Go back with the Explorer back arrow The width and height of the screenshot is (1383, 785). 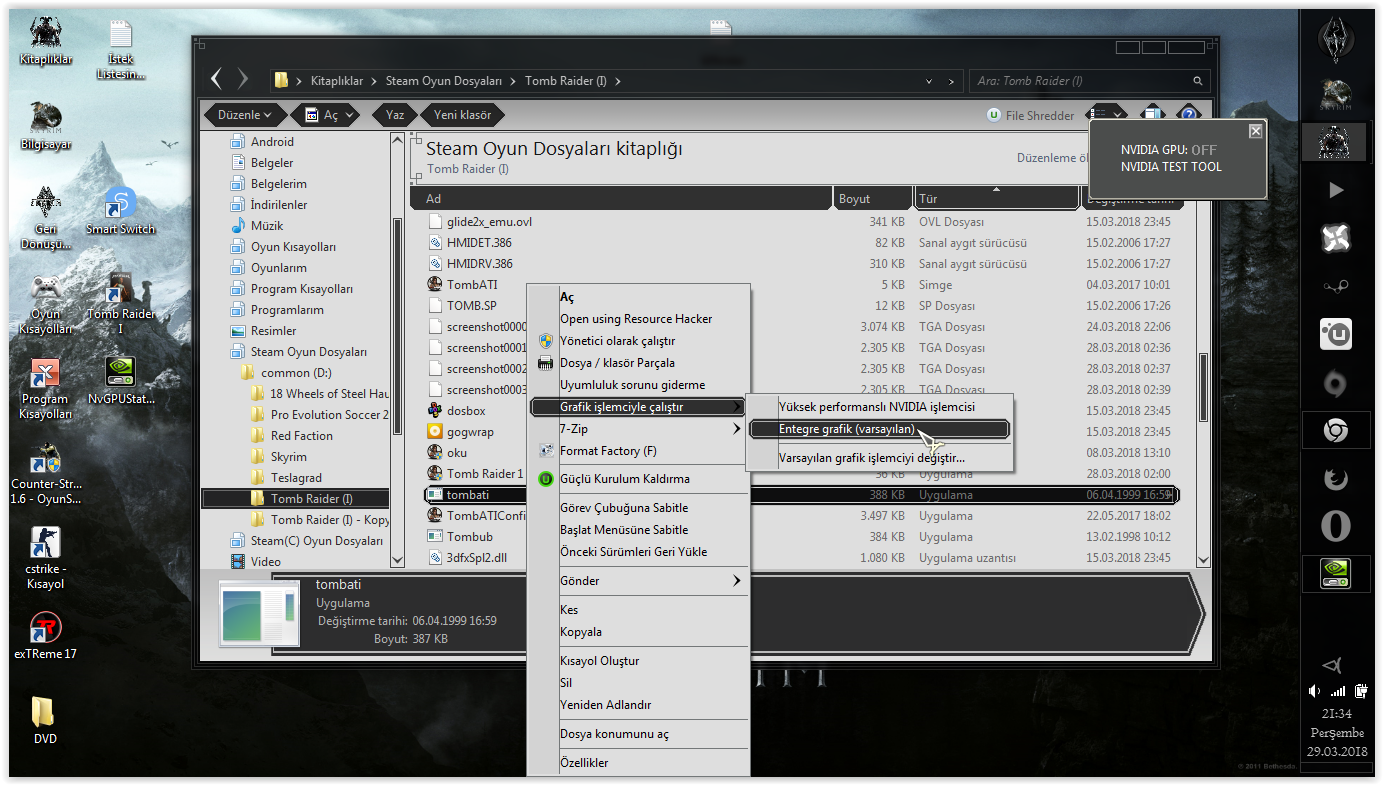pyautogui.click(x=216, y=79)
